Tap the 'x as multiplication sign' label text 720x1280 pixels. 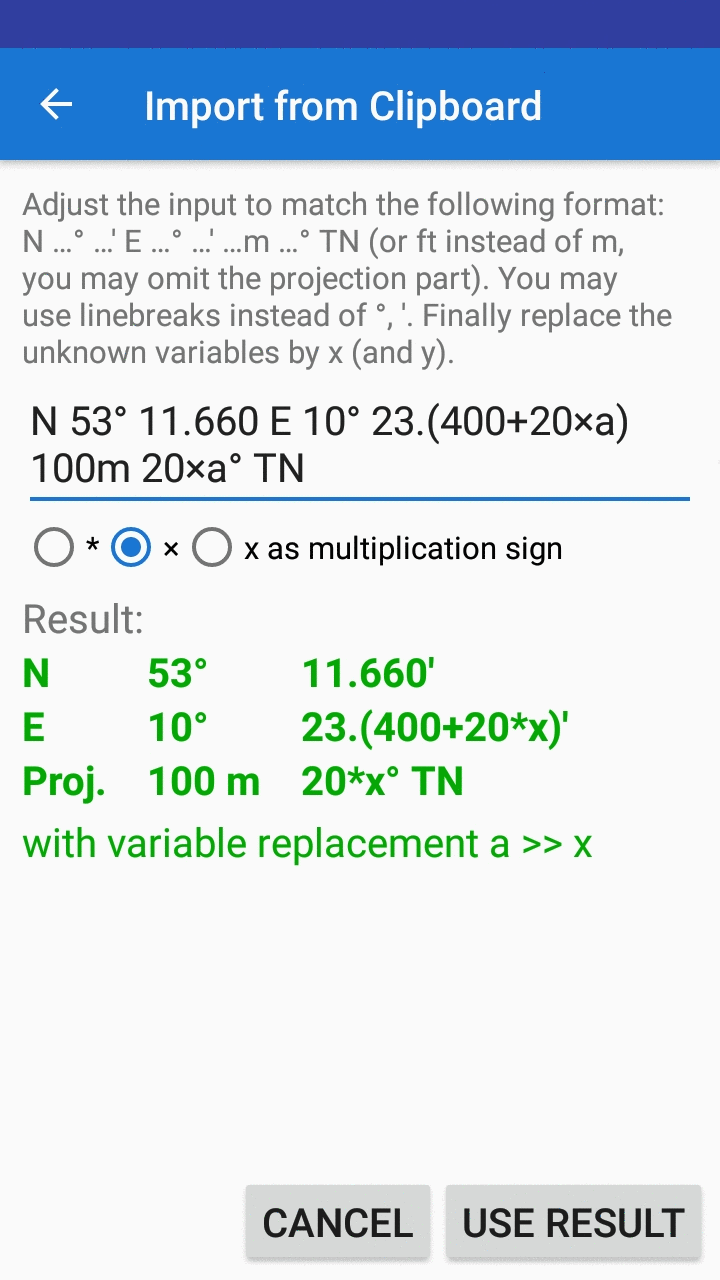click(x=403, y=548)
